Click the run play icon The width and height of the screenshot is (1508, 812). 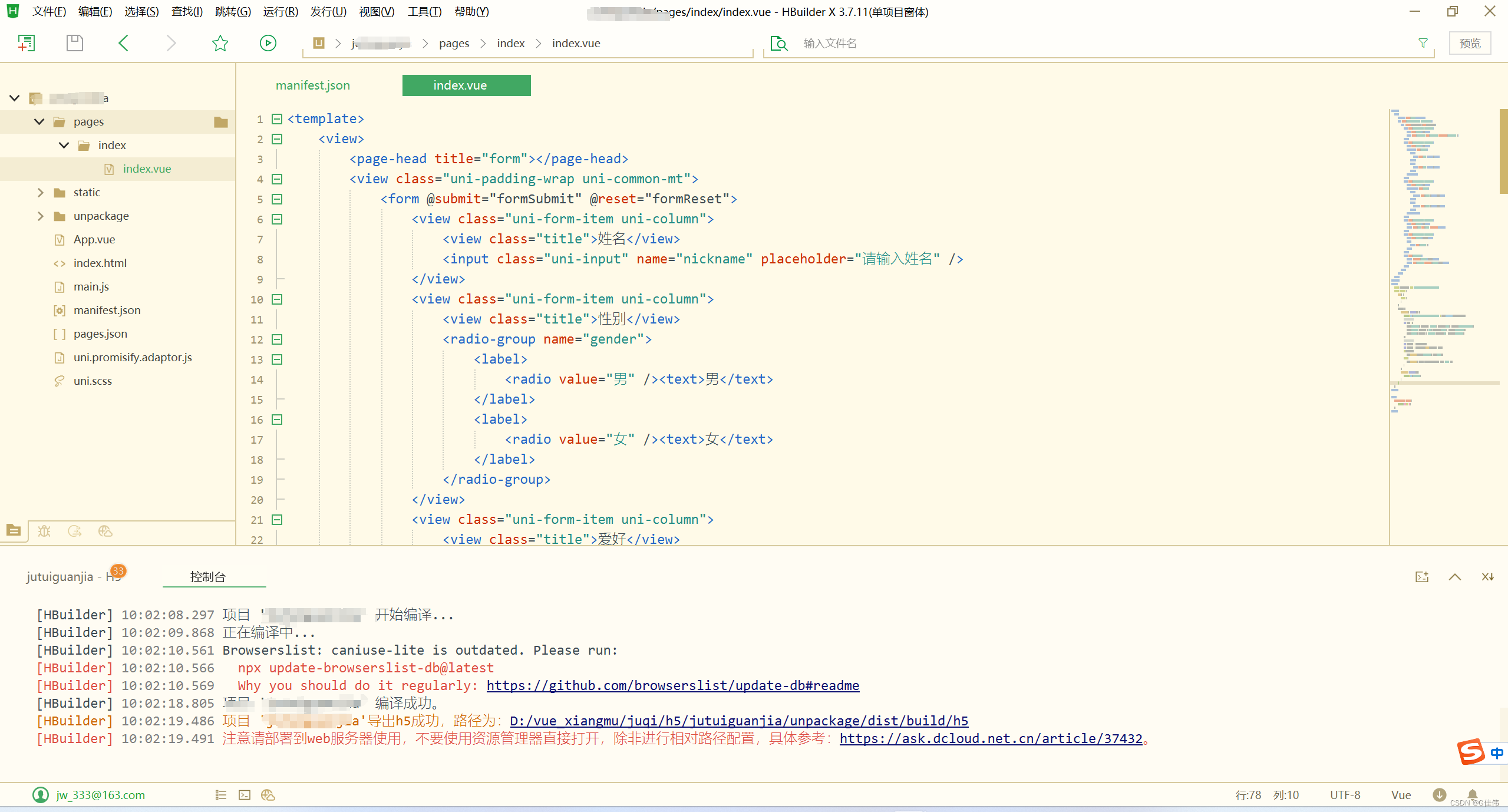pyautogui.click(x=268, y=43)
